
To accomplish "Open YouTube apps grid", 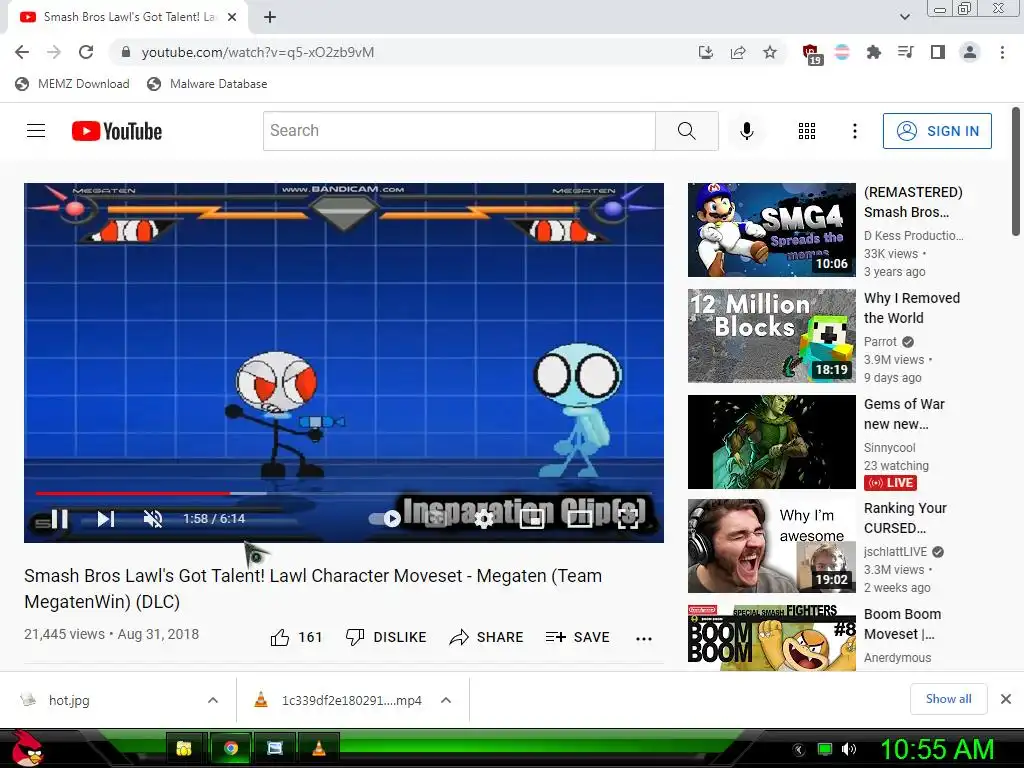I will [807, 131].
